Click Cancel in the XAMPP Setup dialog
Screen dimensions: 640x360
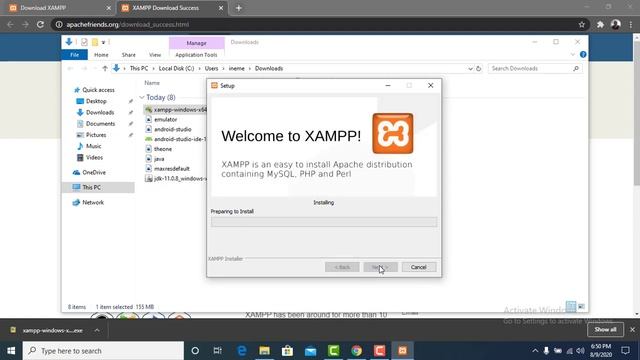(419, 267)
